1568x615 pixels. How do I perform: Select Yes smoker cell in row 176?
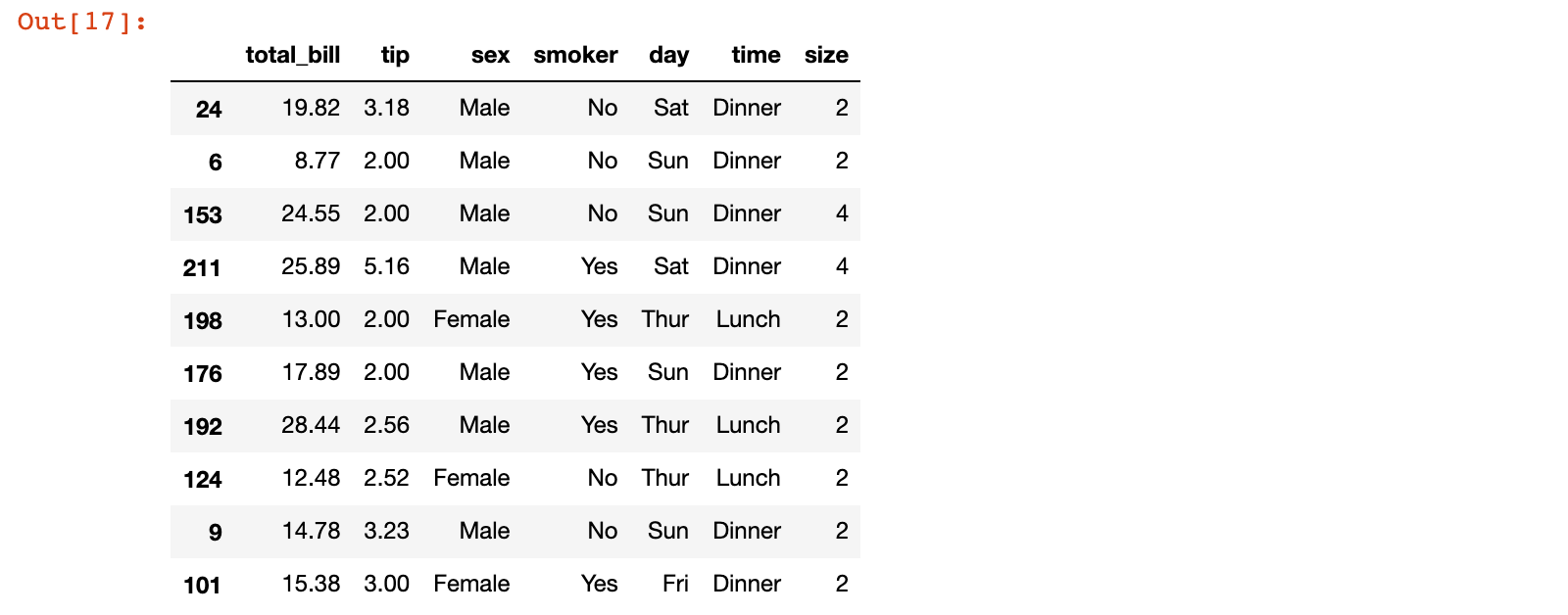tap(599, 372)
